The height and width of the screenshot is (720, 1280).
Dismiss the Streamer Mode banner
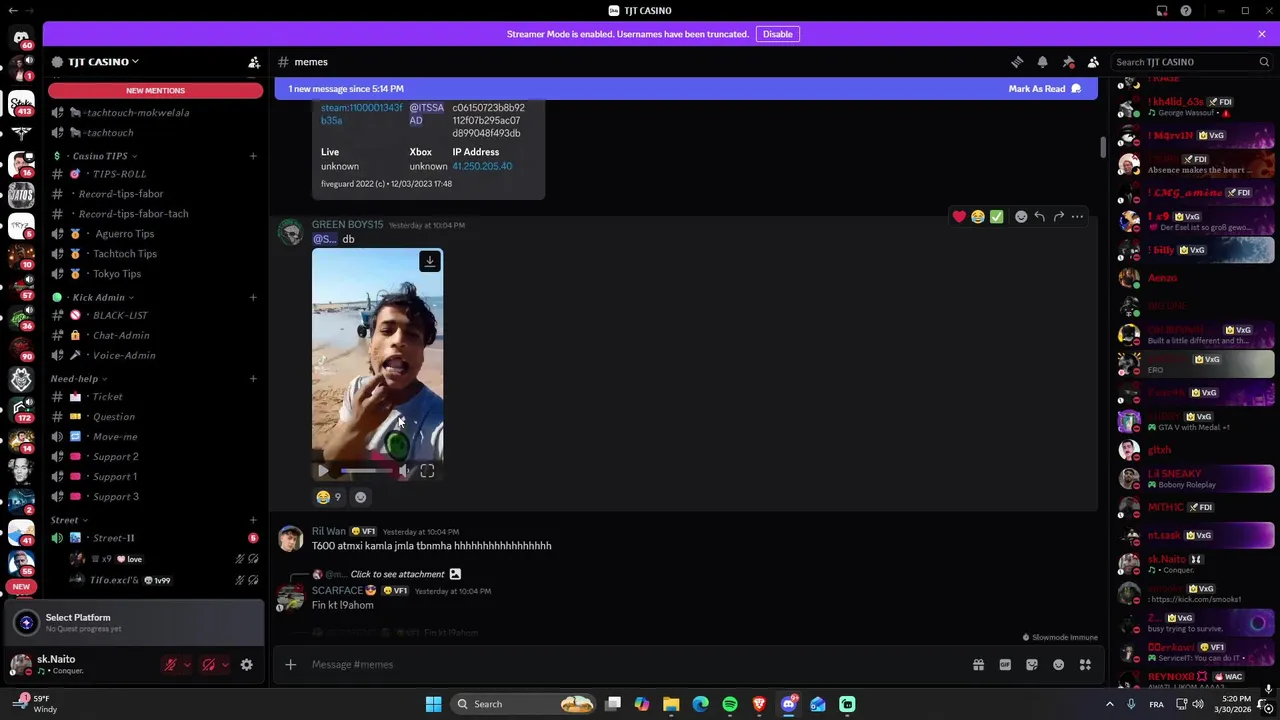click(1262, 34)
